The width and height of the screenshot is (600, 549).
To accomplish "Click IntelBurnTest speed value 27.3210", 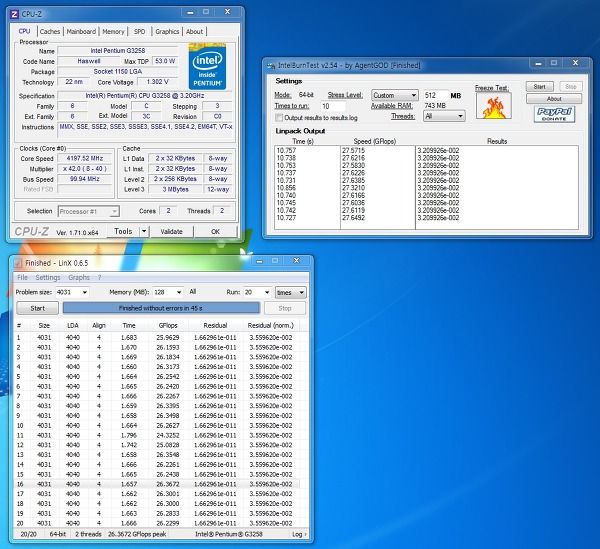I will tap(353, 188).
